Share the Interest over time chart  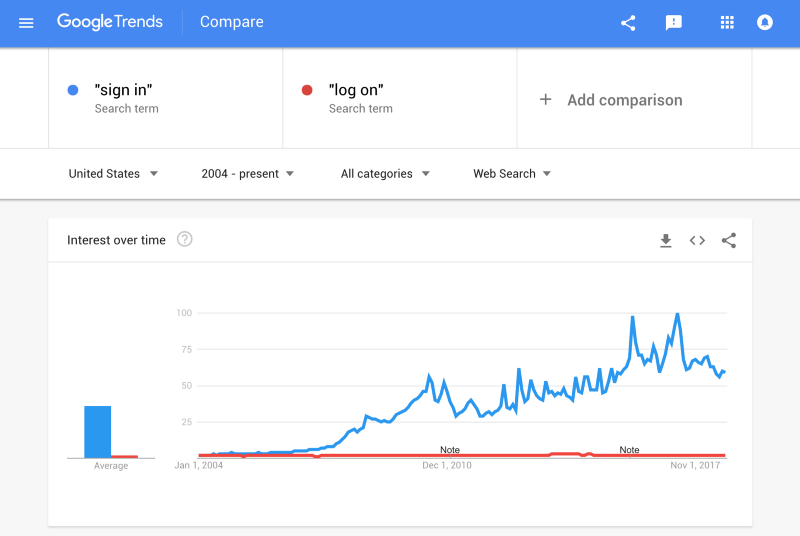[729, 240]
